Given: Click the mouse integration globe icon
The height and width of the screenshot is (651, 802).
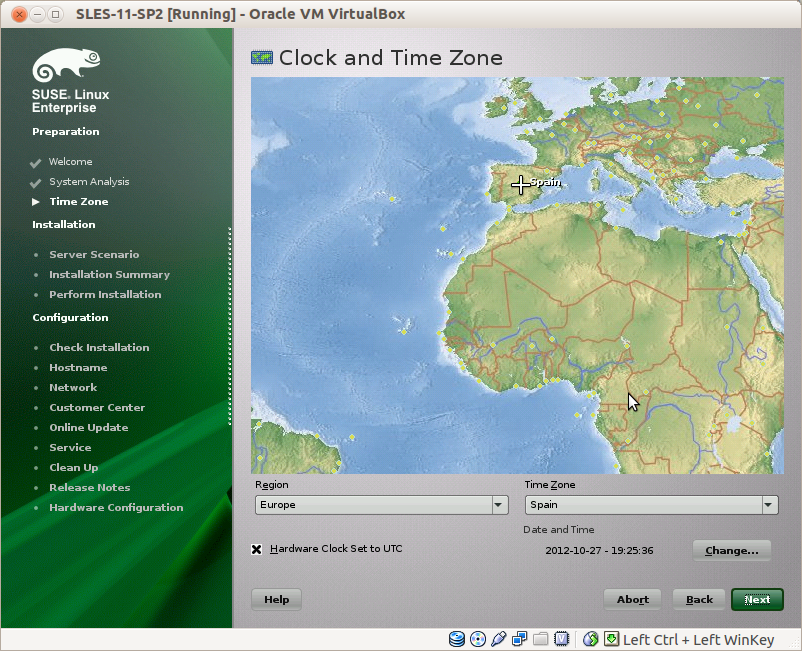Looking at the screenshot, I should (x=591, y=639).
